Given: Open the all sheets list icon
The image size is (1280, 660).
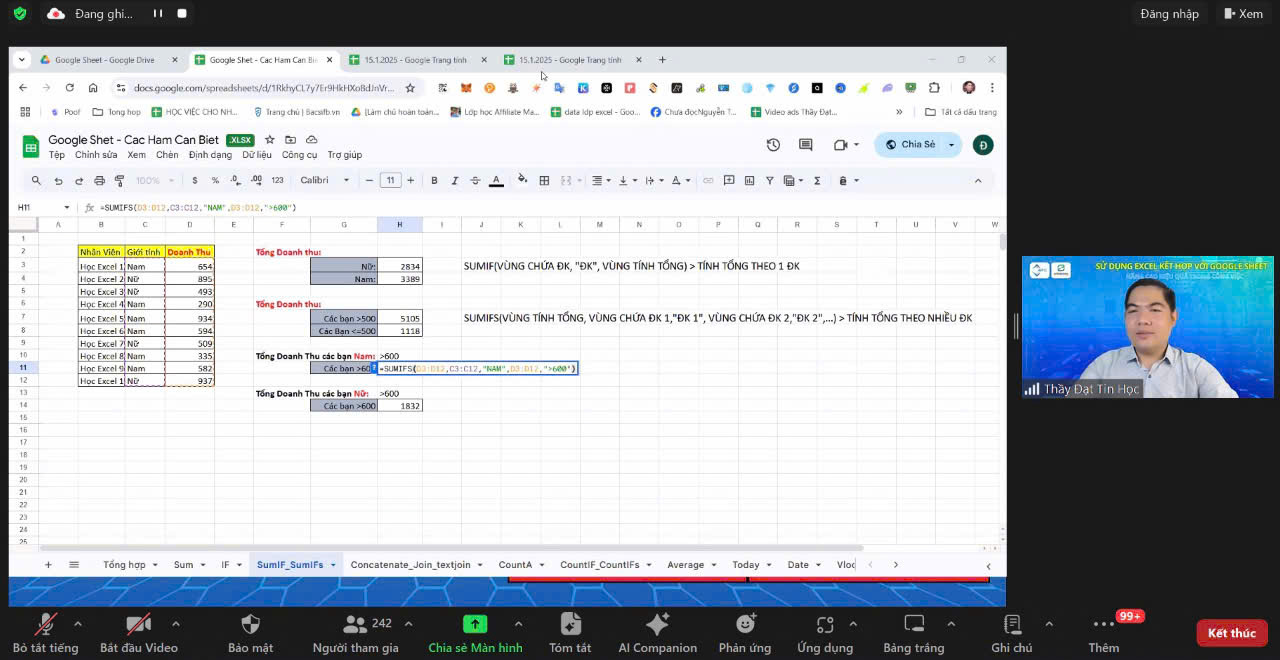Looking at the screenshot, I should pos(74,565).
